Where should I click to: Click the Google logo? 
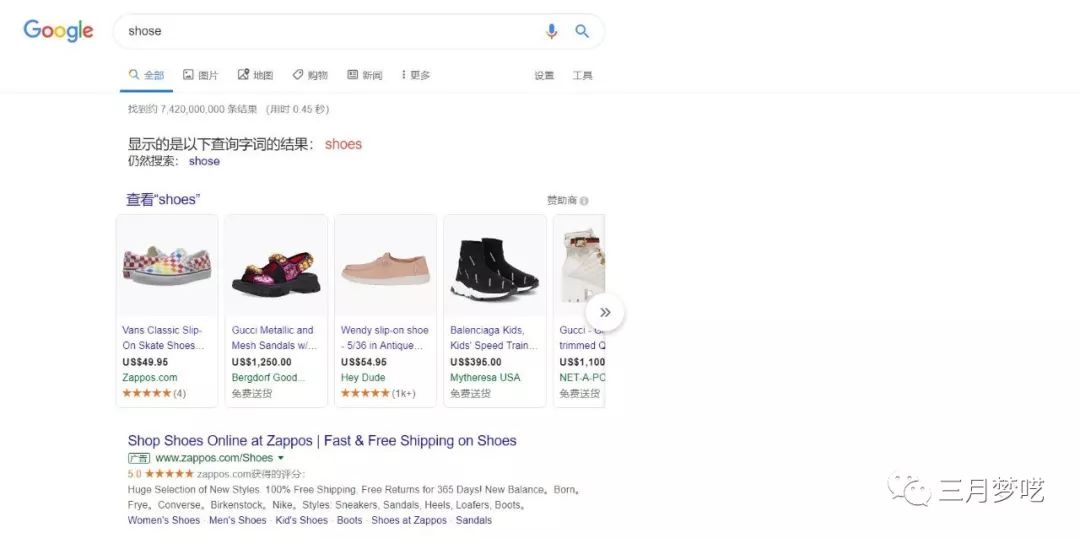point(58,31)
